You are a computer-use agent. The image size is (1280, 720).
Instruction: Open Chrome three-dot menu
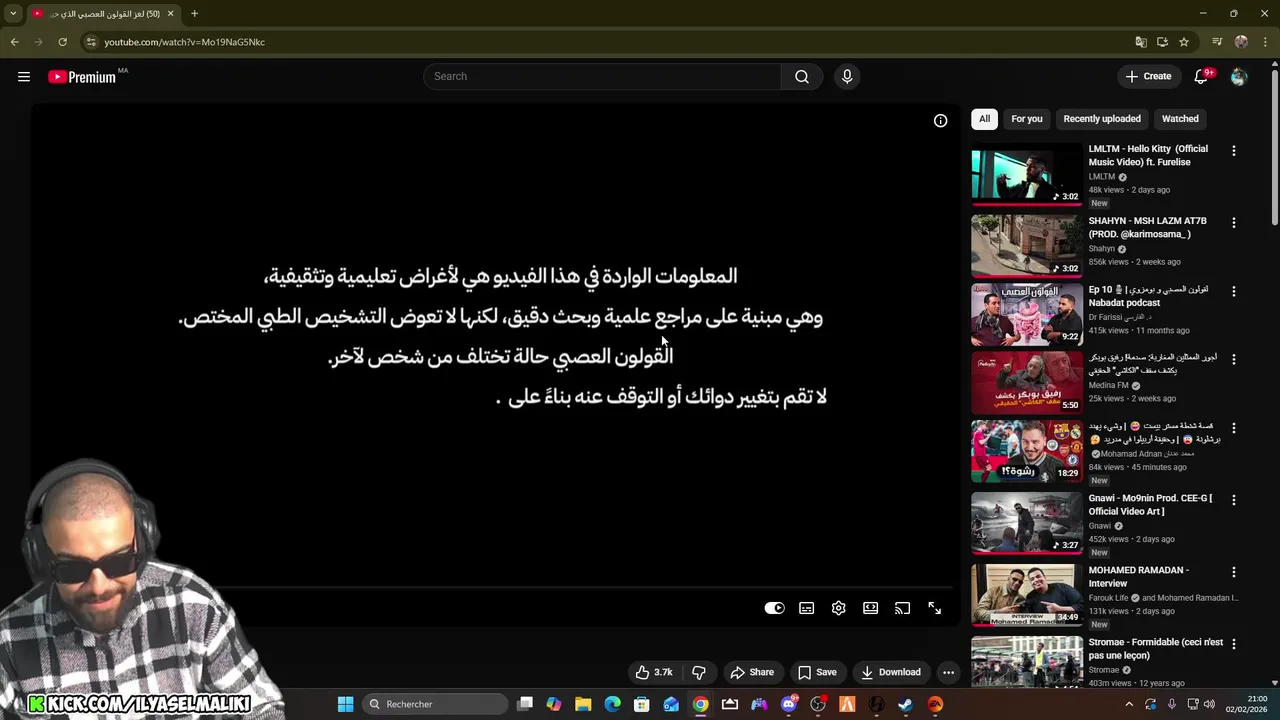click(1265, 42)
